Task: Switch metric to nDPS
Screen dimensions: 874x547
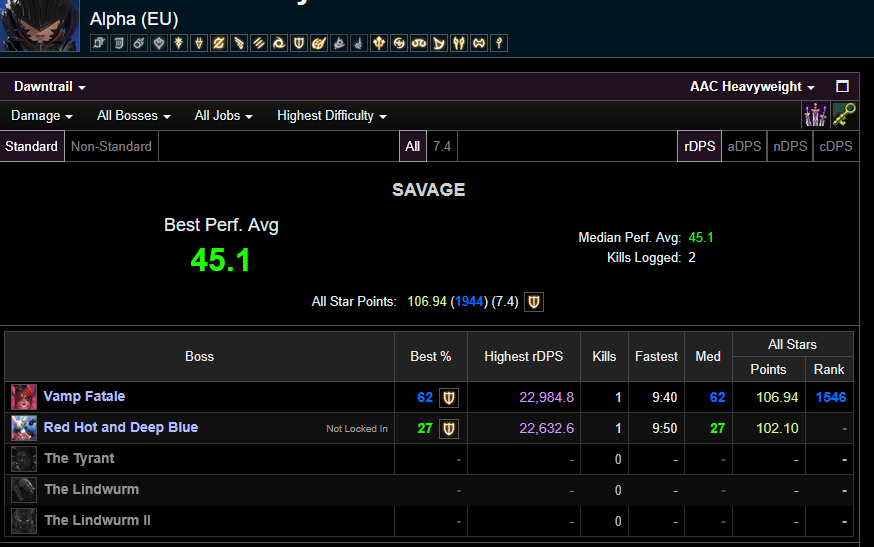Action: pyautogui.click(x=790, y=146)
